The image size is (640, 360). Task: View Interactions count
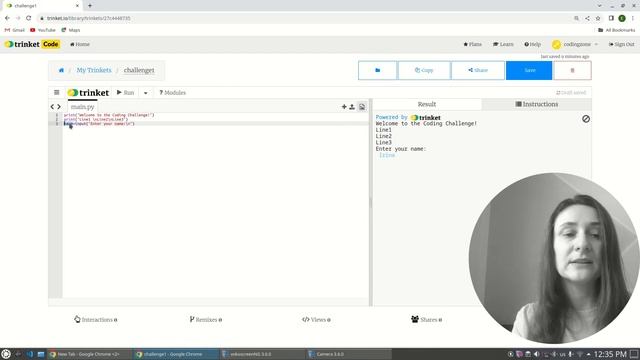click(x=96, y=320)
